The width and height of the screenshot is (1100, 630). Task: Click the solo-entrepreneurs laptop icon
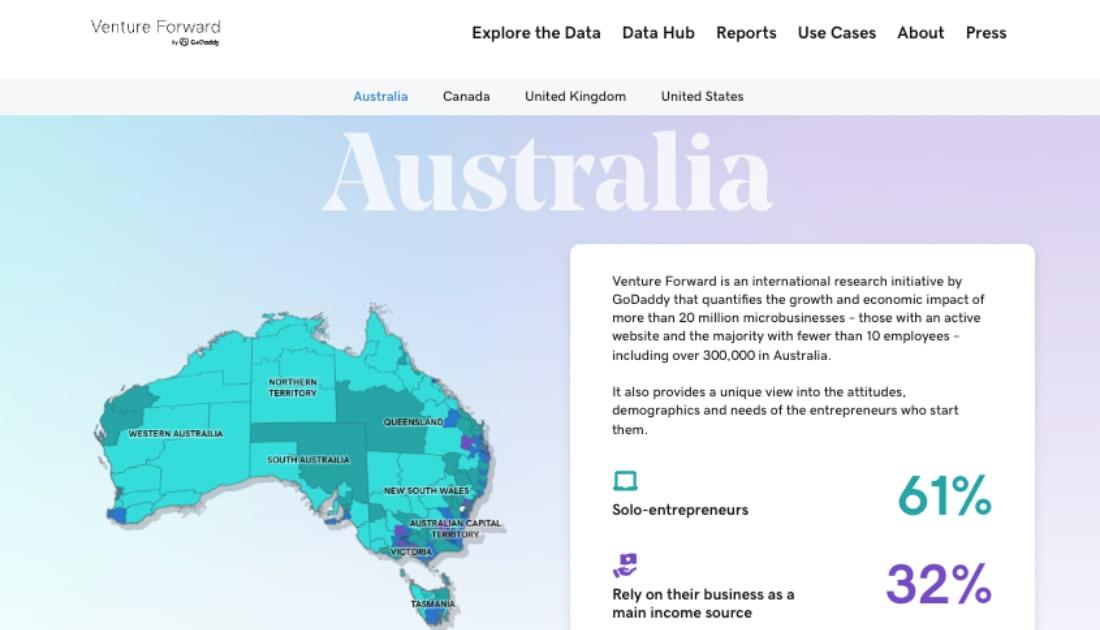pos(625,482)
